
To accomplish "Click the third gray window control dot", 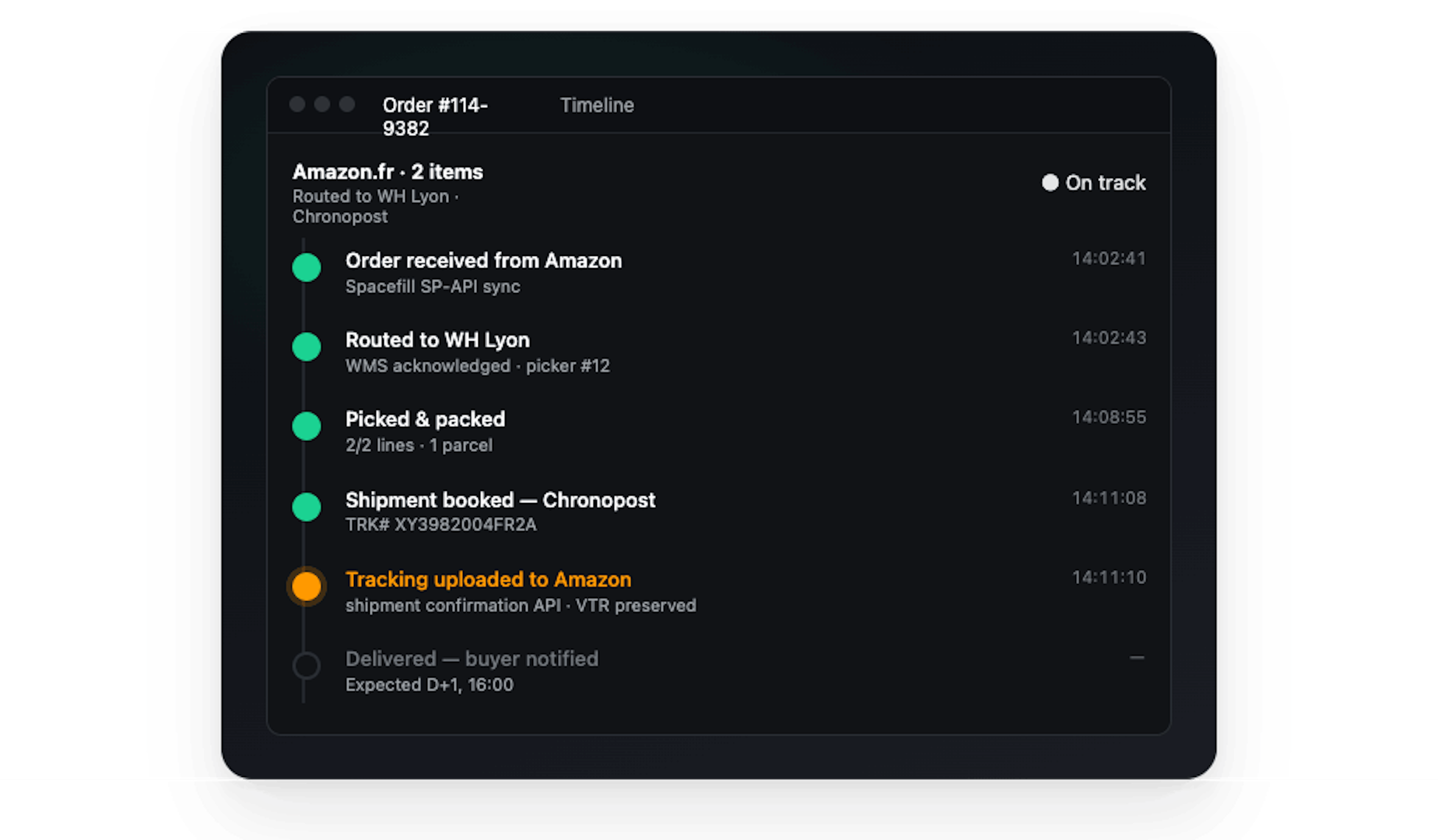I will [347, 104].
